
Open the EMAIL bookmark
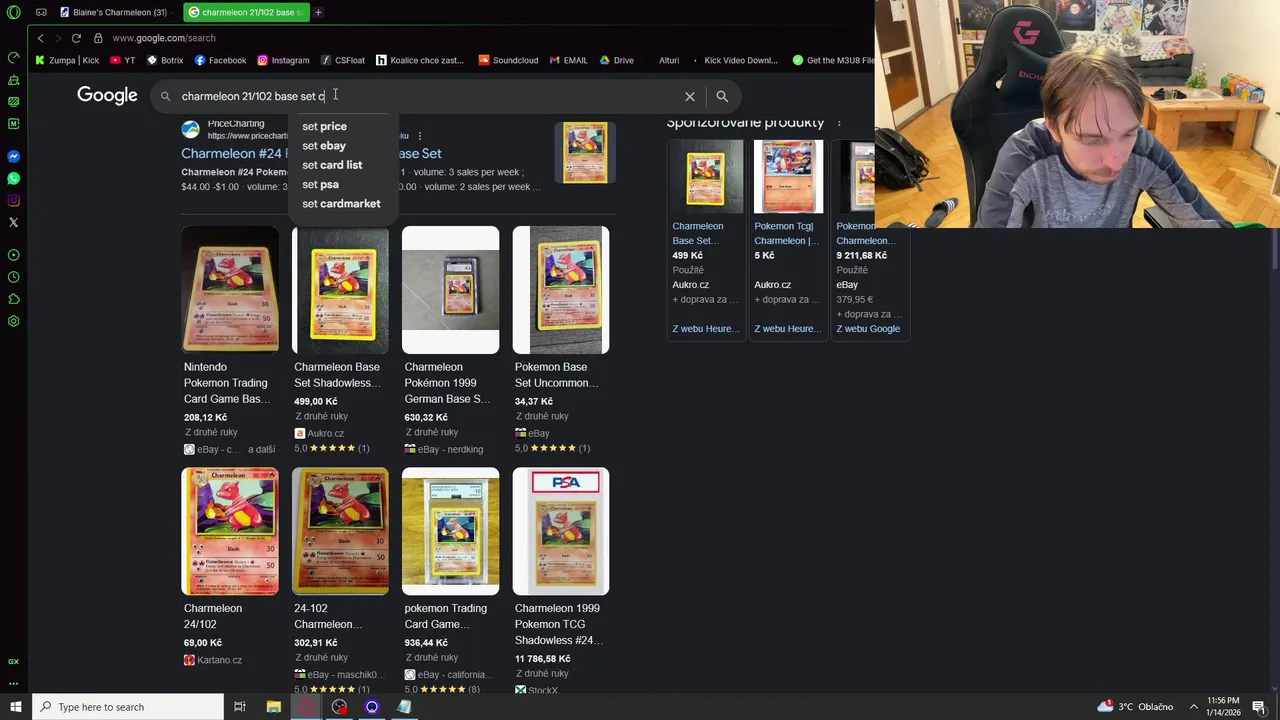click(x=568, y=60)
